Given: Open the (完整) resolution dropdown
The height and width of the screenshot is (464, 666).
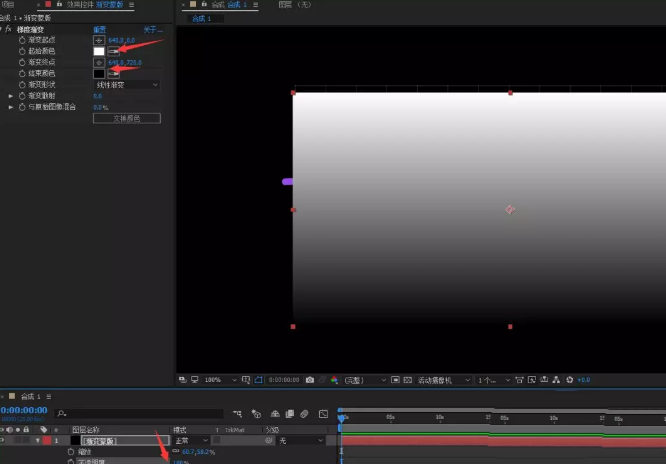Looking at the screenshot, I should point(365,380).
